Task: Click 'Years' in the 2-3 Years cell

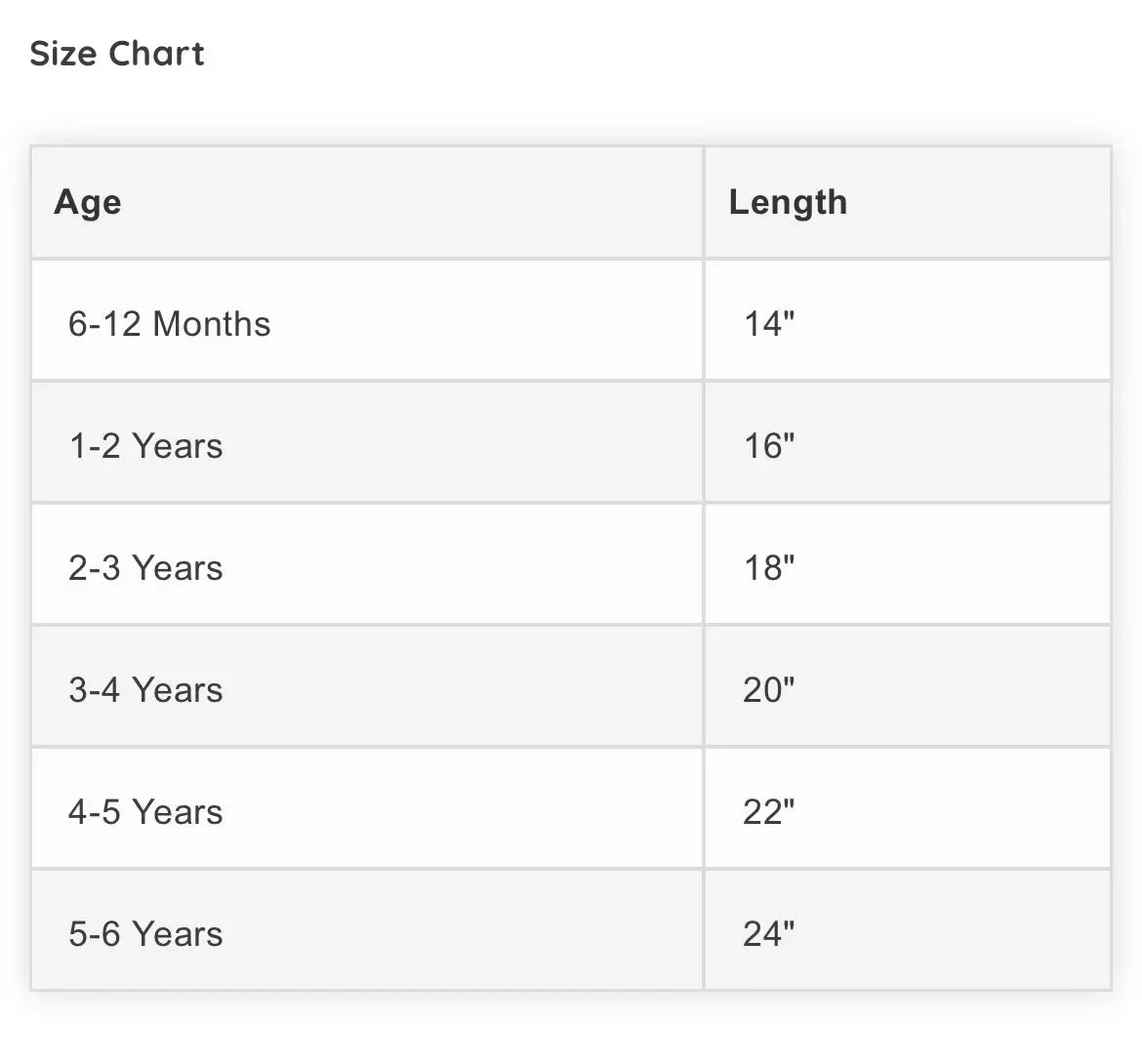Action: [178, 568]
